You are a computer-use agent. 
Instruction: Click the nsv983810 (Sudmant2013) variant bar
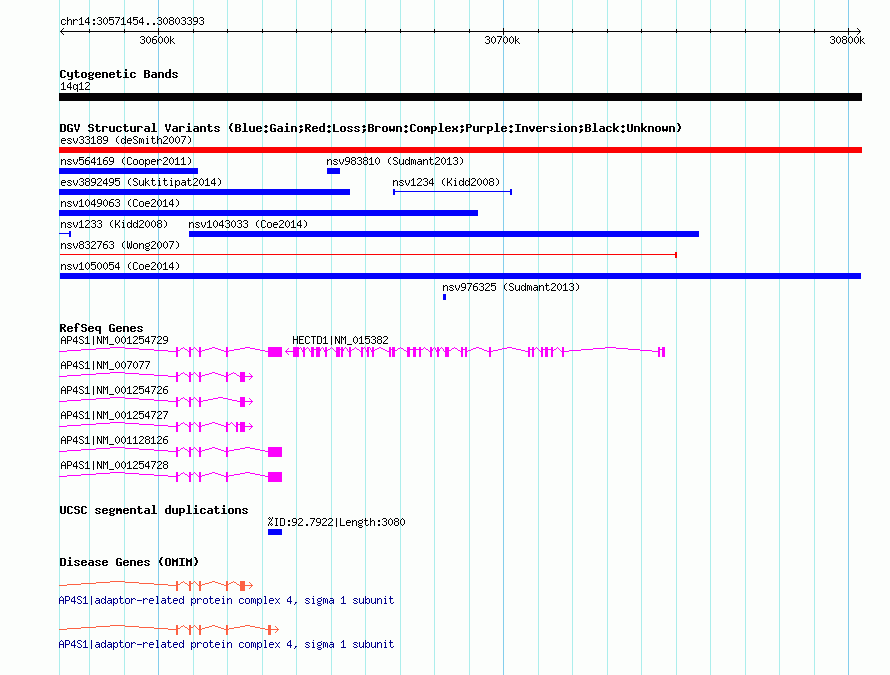(x=333, y=171)
